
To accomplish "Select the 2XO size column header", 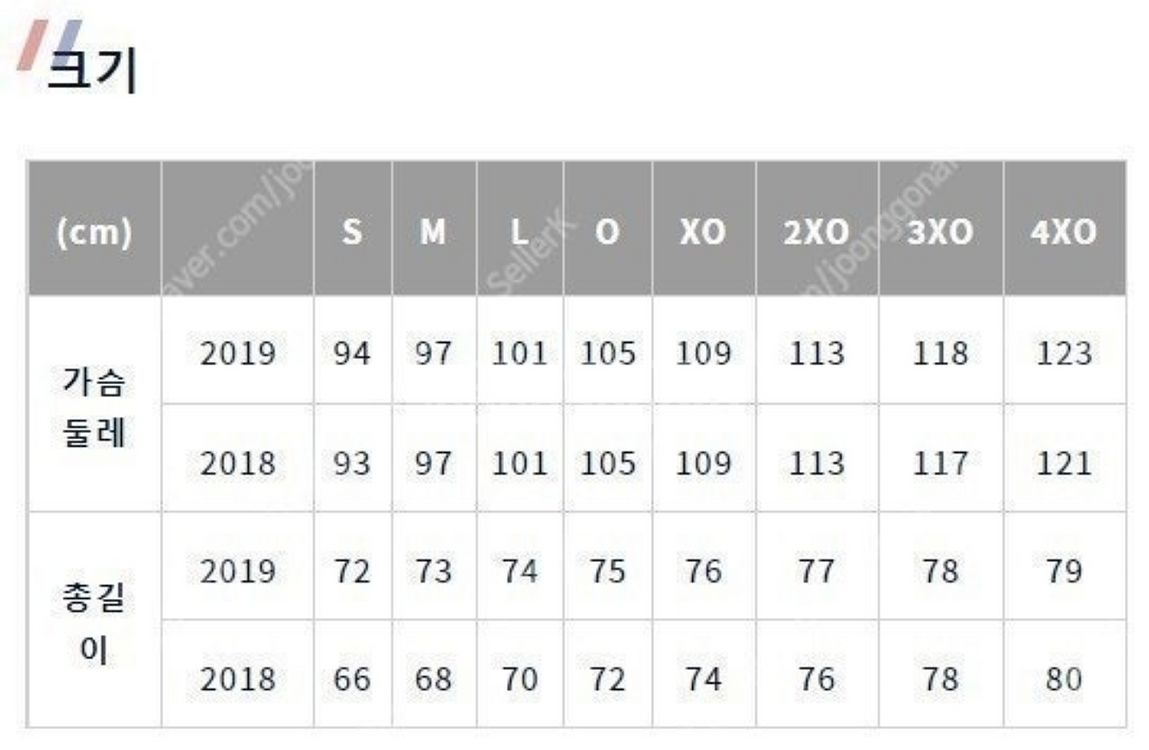I will (816, 233).
